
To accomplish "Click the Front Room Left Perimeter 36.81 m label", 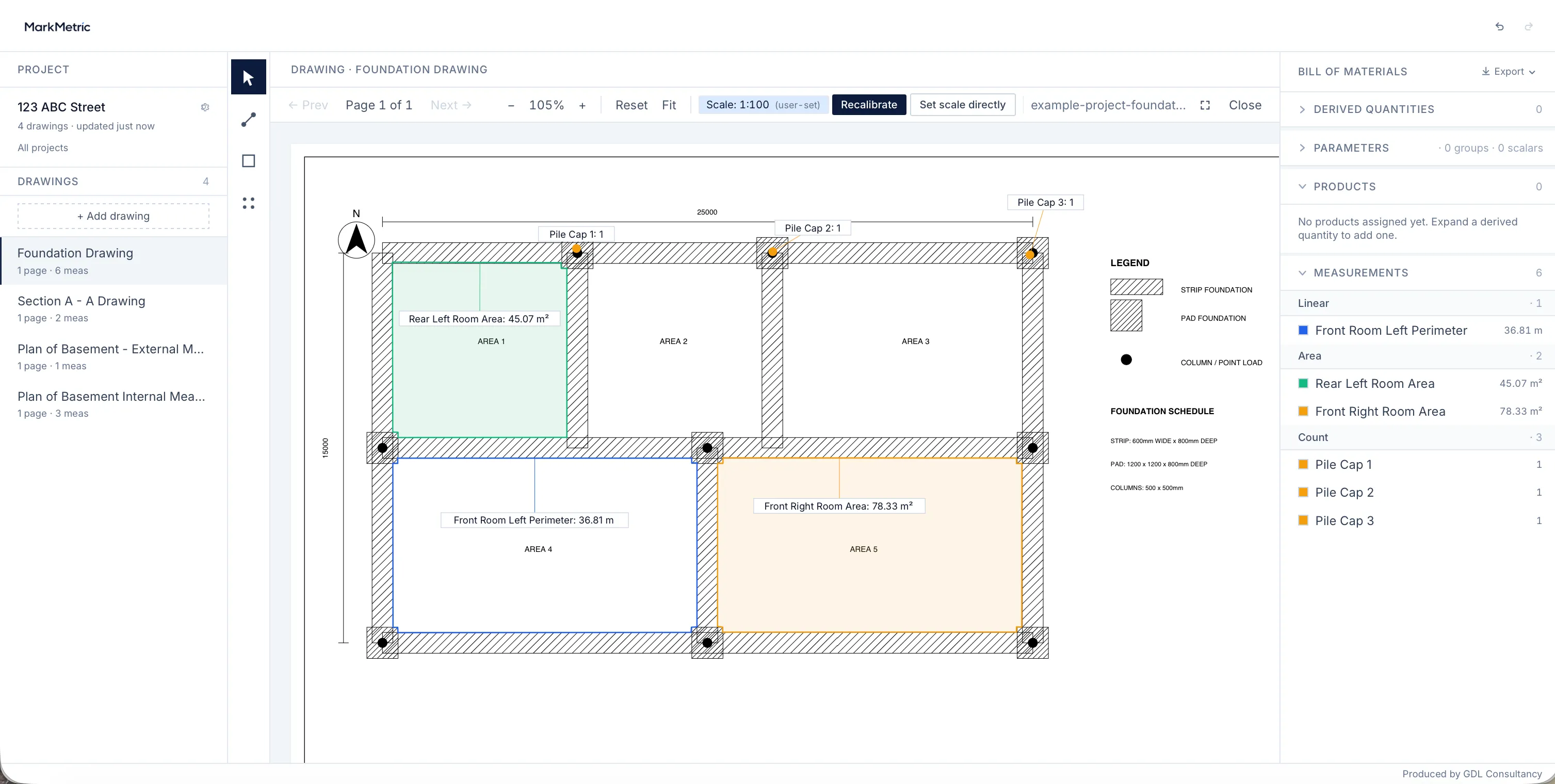I will [x=533, y=520].
